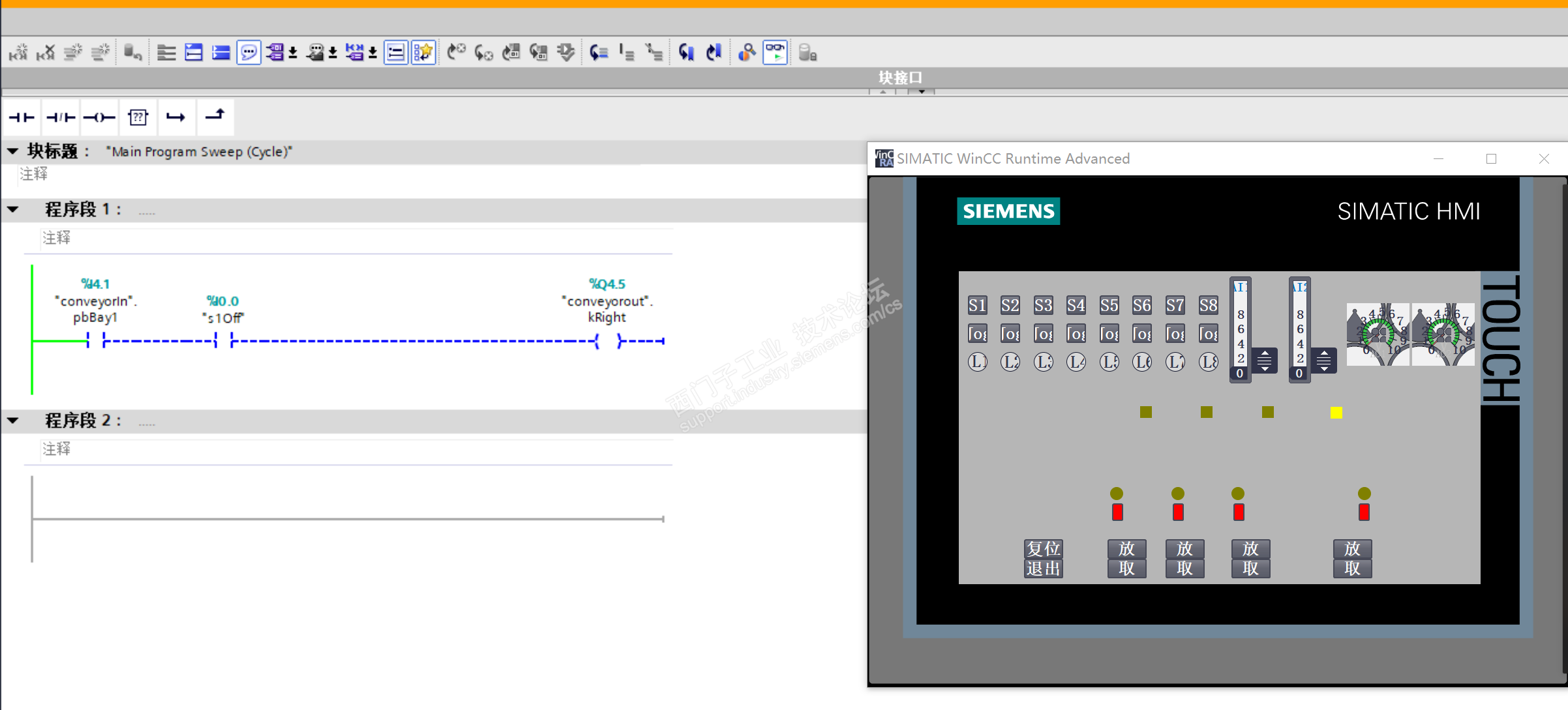Open the 块接口 interface bar
The height and width of the screenshot is (710, 1568).
pyautogui.click(x=900, y=78)
